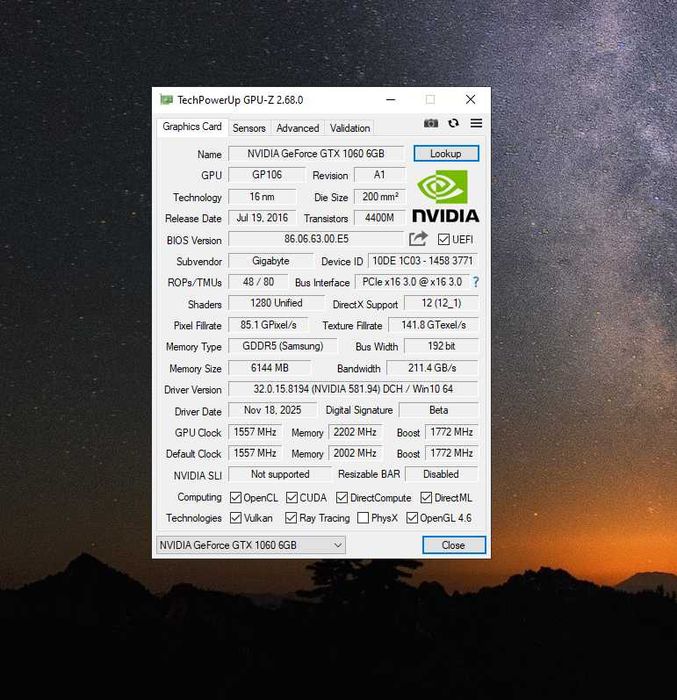Click the GPU-Z title bar app icon
This screenshot has height=700, width=677.
coord(167,100)
